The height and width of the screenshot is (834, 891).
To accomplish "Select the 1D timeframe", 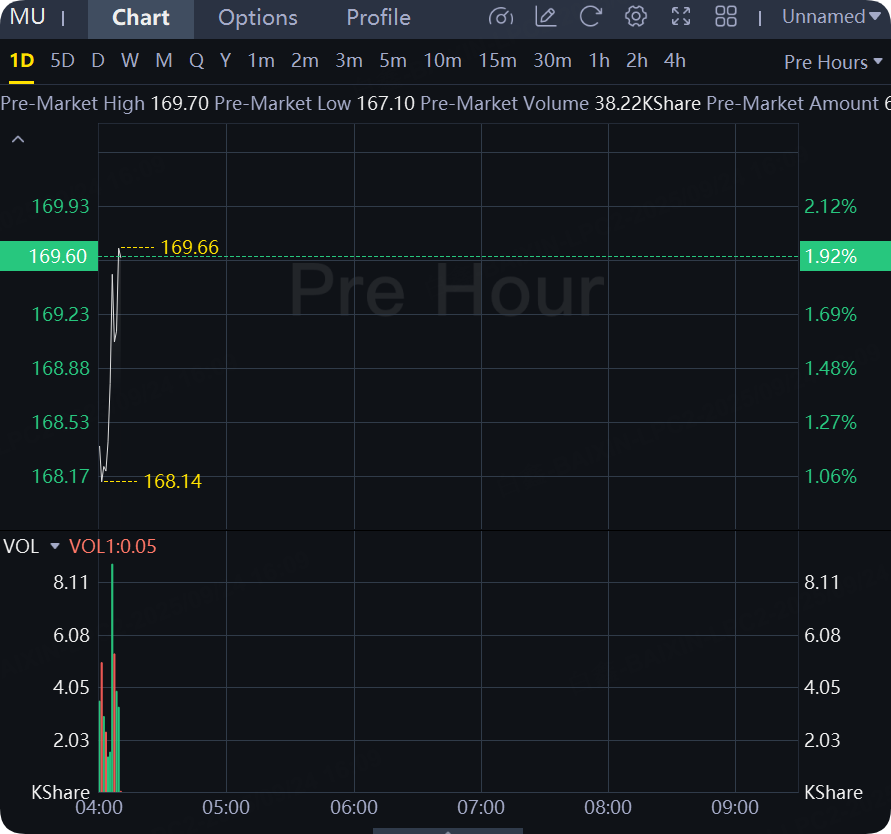I will click(x=22, y=60).
